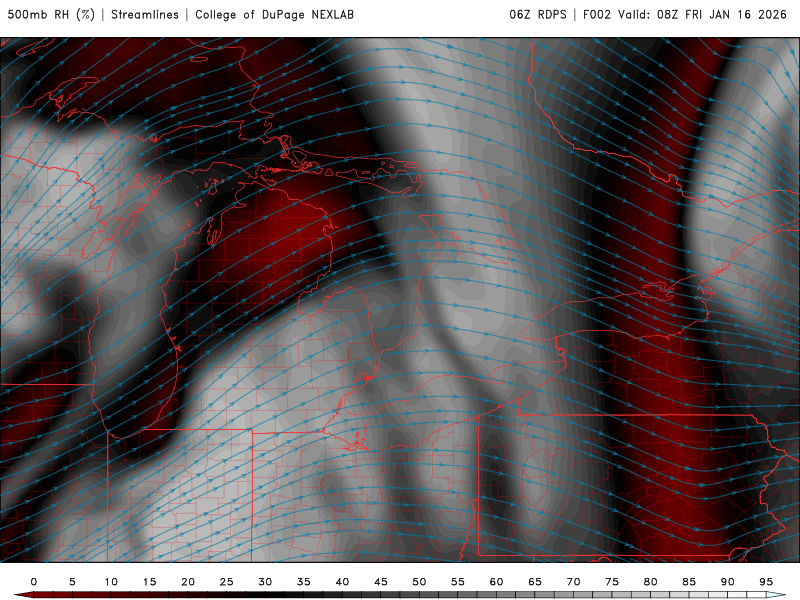800x600 pixels.
Task: Click the "30" colorbar scale label
Action: tap(265, 582)
